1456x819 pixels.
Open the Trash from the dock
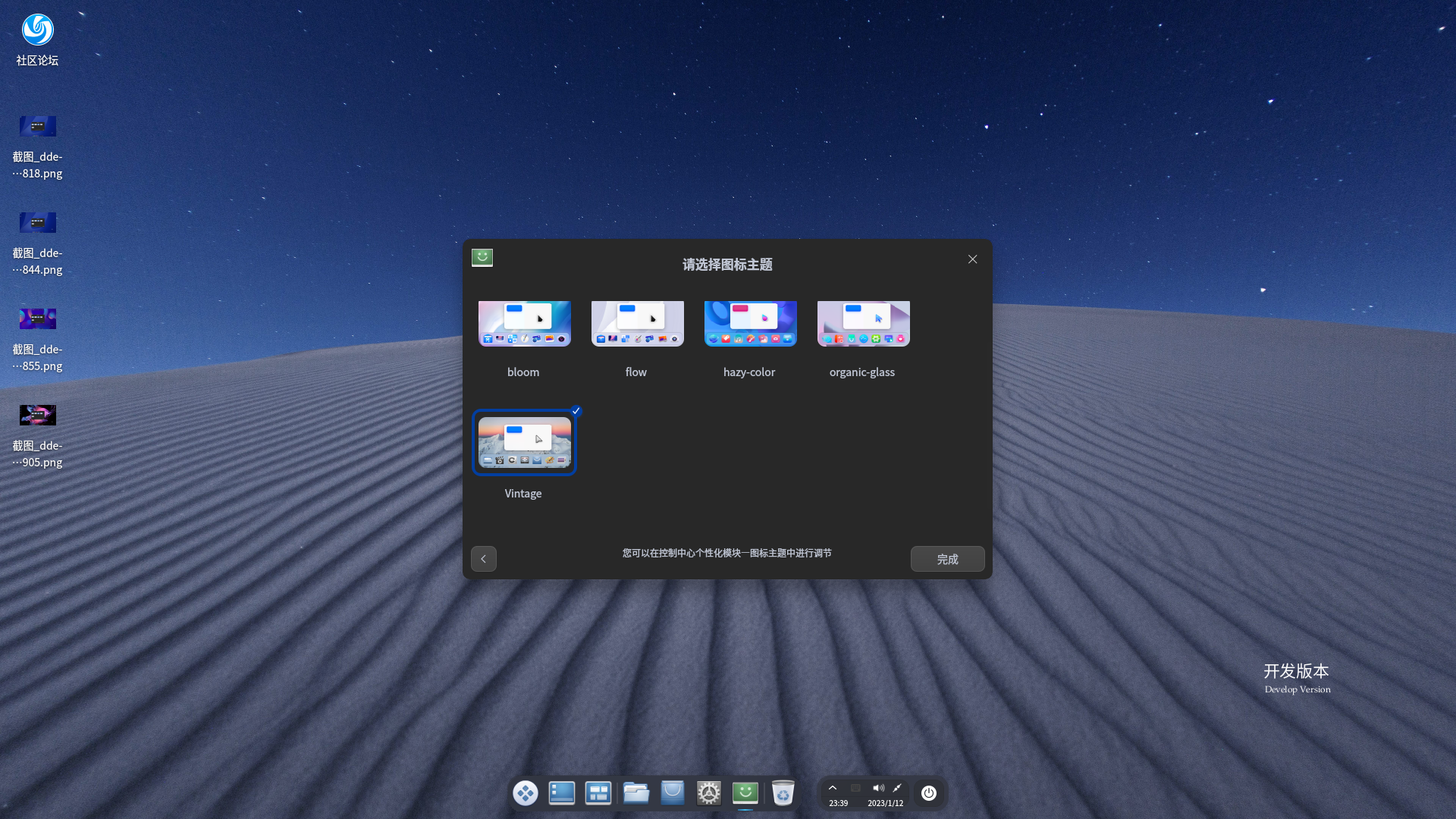[x=783, y=793]
